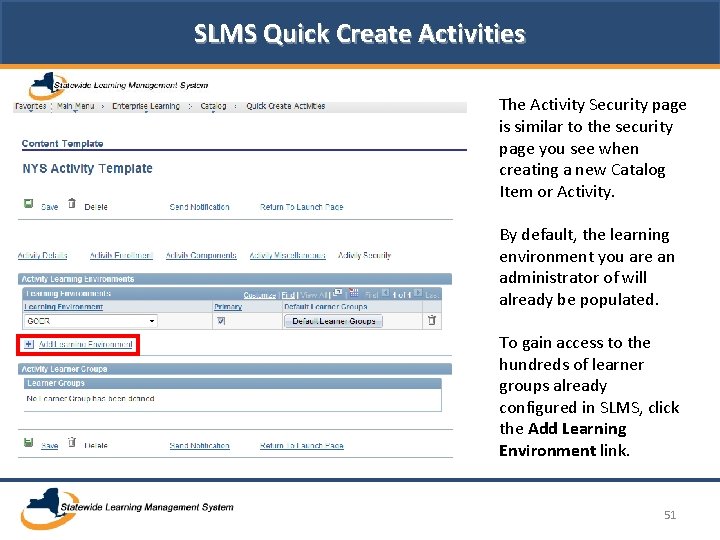This screenshot has width=720, height=540.
Task: Click 'No Learner Group has been defined' text
Action: point(90,399)
